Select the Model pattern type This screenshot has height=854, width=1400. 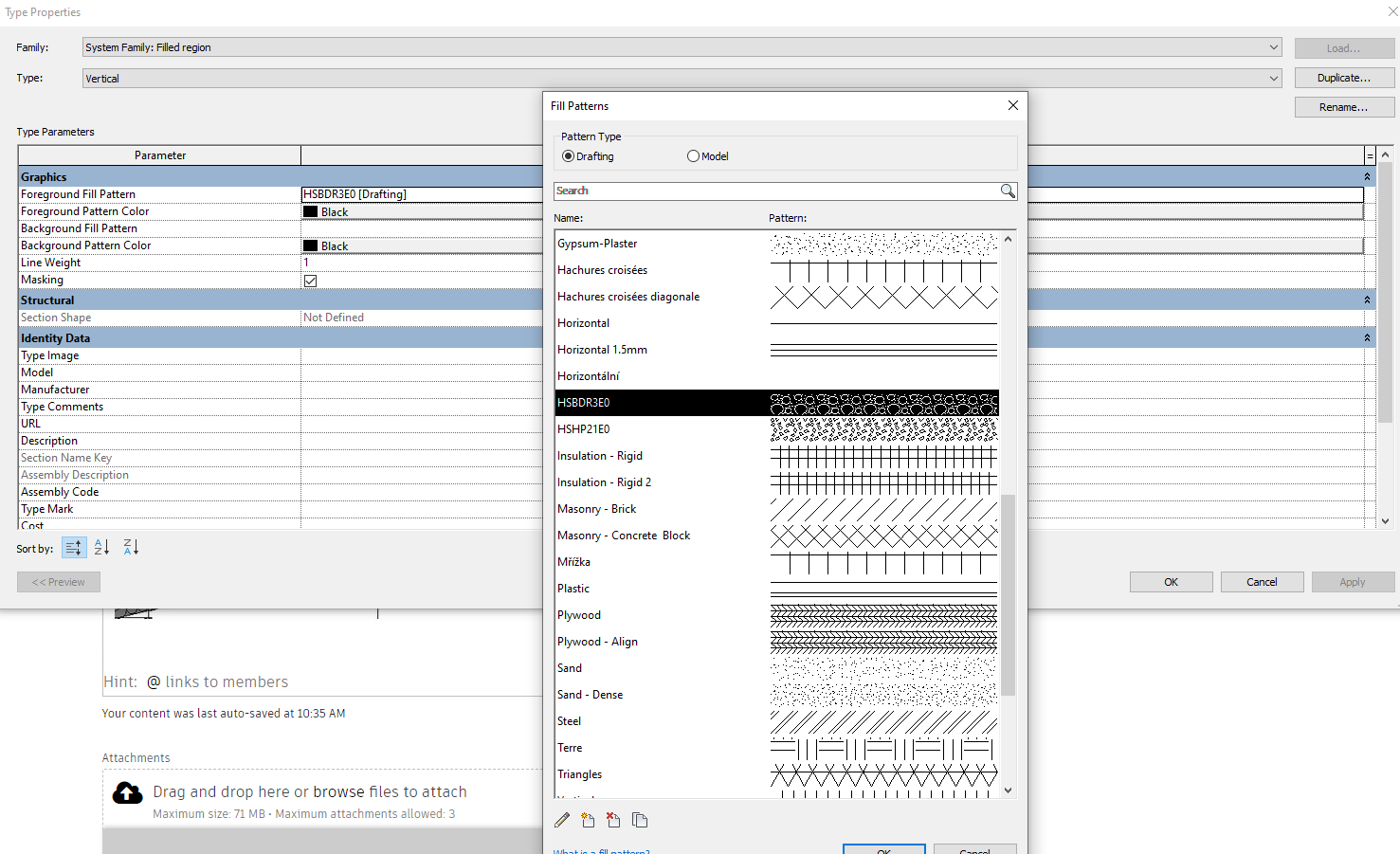point(693,155)
